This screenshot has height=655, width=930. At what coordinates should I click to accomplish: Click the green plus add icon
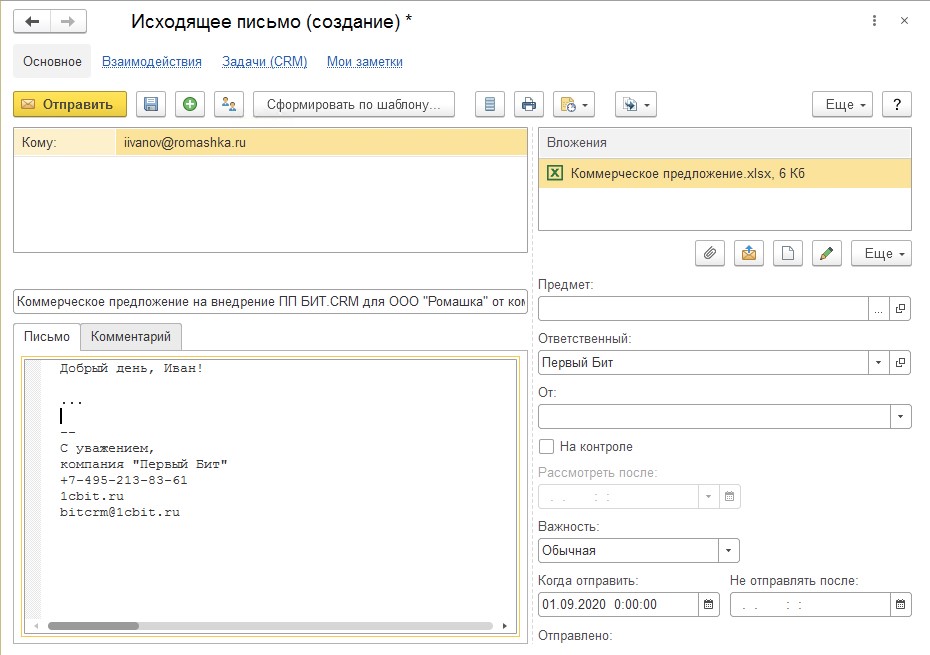190,104
